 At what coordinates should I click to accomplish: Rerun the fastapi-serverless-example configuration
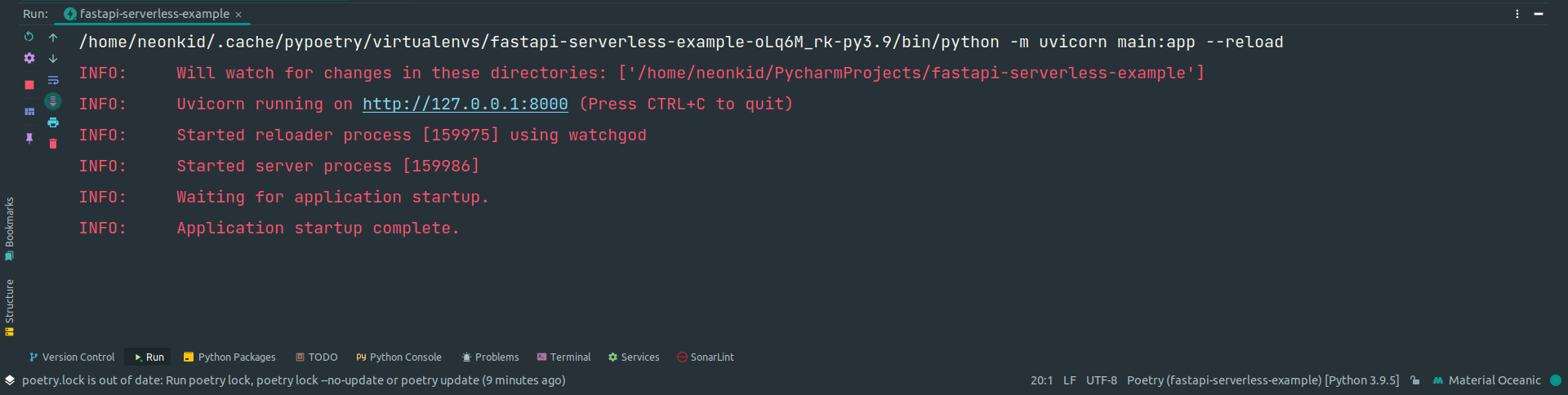29,37
